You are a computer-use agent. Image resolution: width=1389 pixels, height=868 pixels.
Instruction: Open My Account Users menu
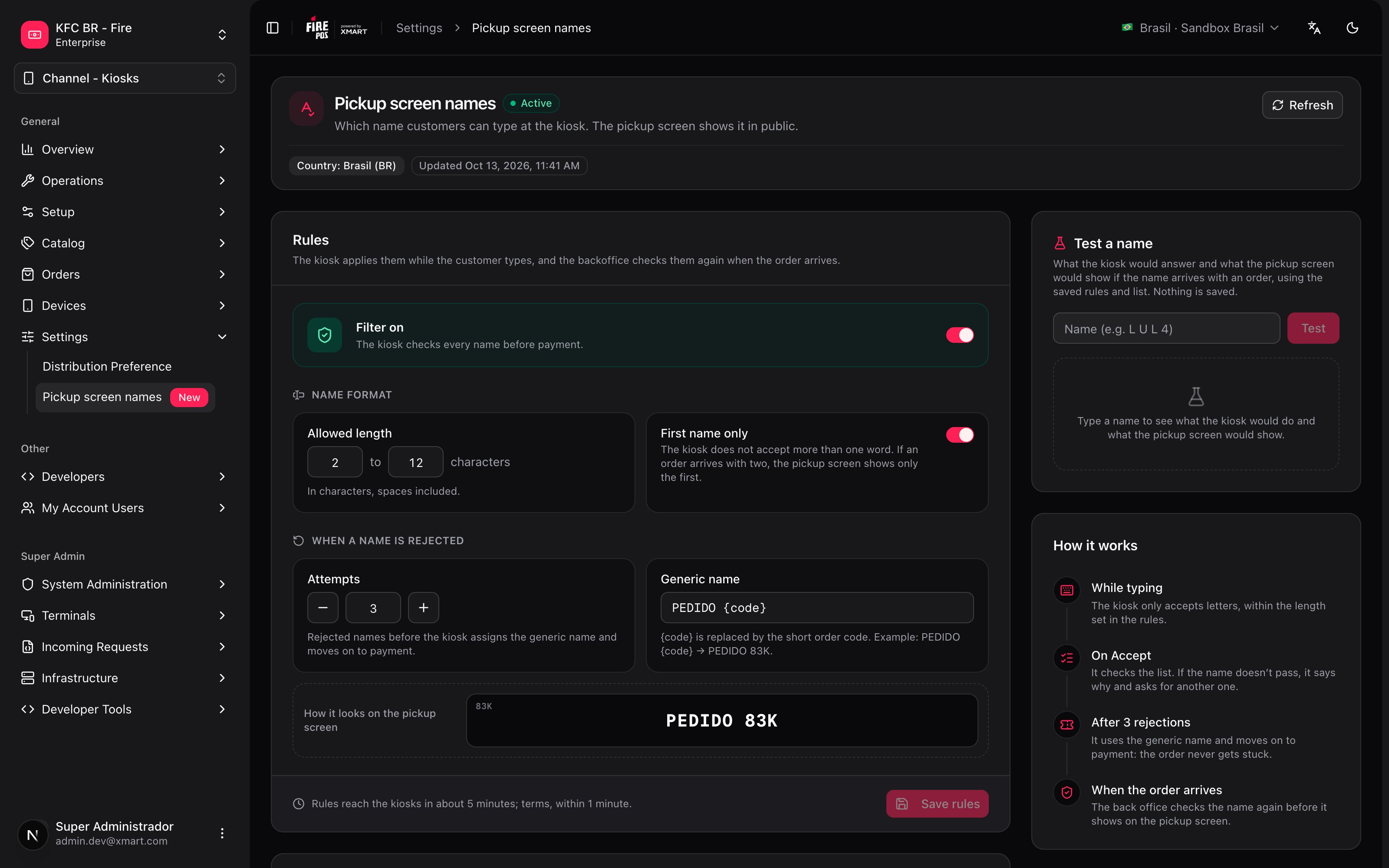coord(125,507)
